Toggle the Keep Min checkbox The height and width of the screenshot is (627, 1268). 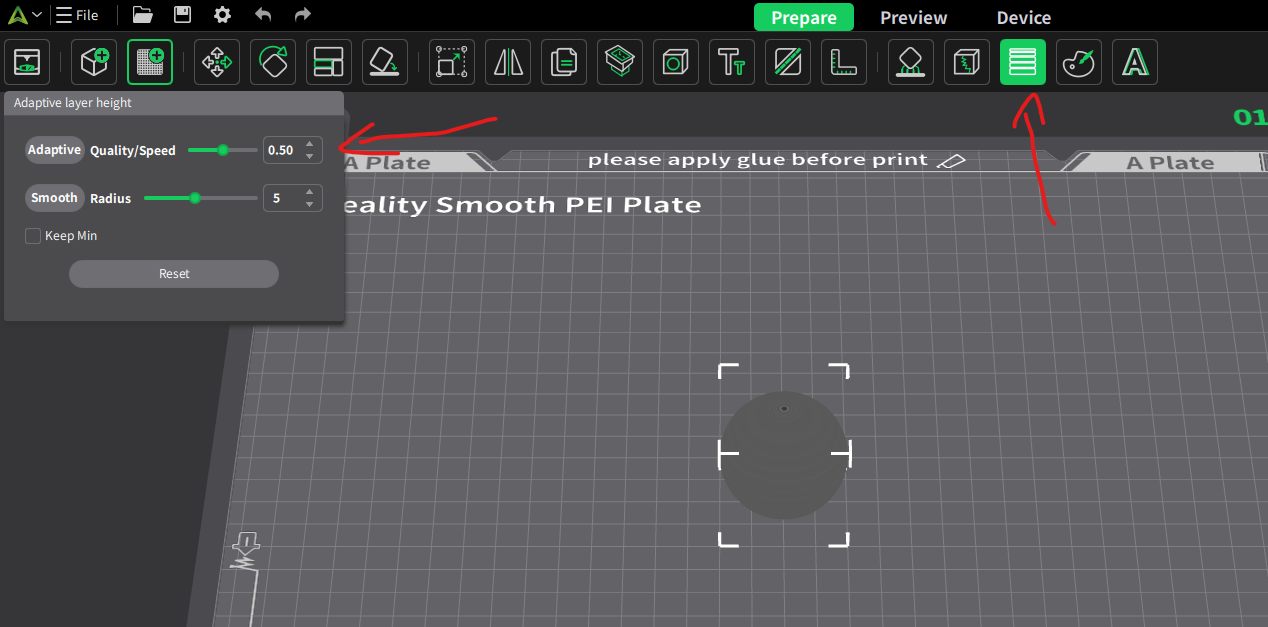(x=33, y=236)
